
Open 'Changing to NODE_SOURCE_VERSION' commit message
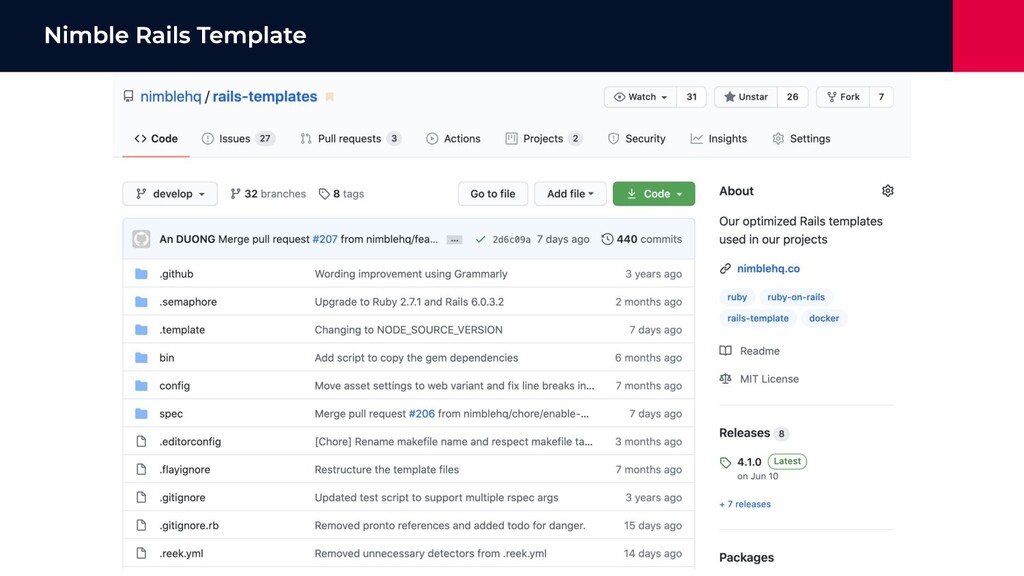click(408, 330)
